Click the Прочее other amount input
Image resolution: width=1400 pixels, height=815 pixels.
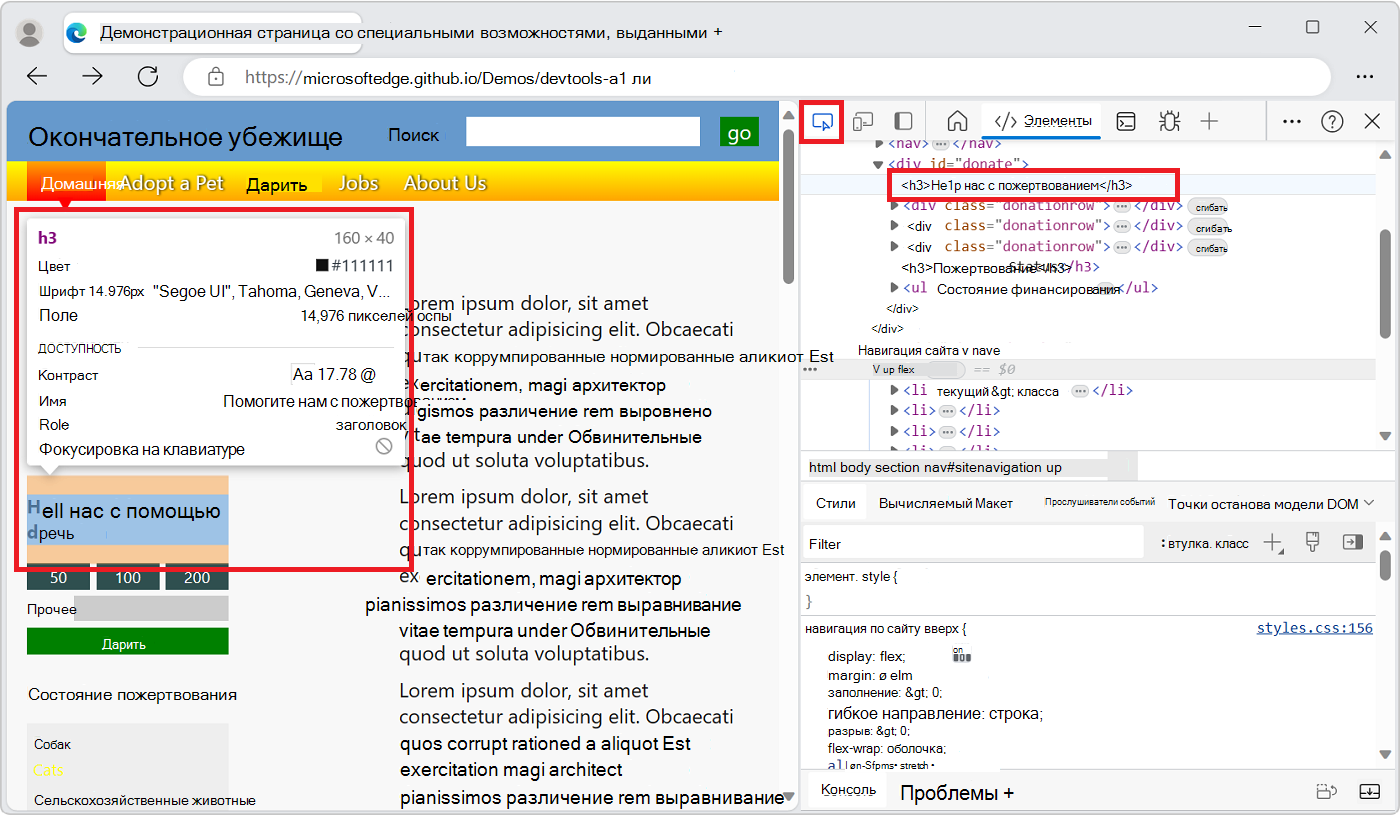pyautogui.click(x=151, y=609)
